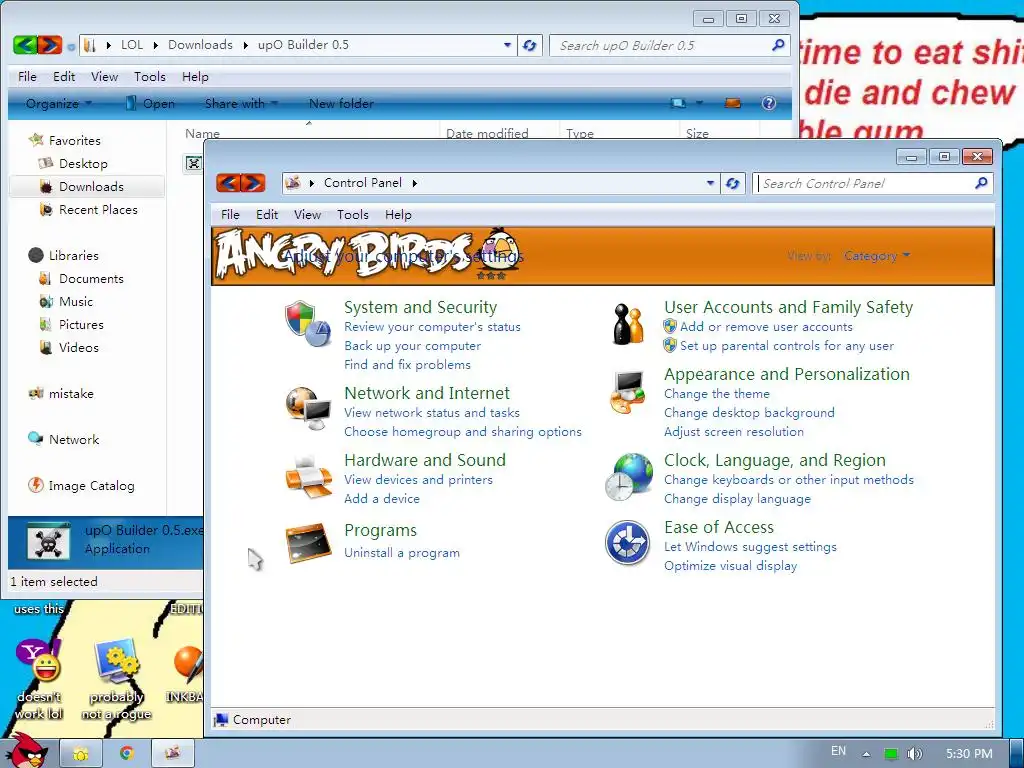
Task: Click Control Panel search magnifier icon
Action: click(980, 184)
